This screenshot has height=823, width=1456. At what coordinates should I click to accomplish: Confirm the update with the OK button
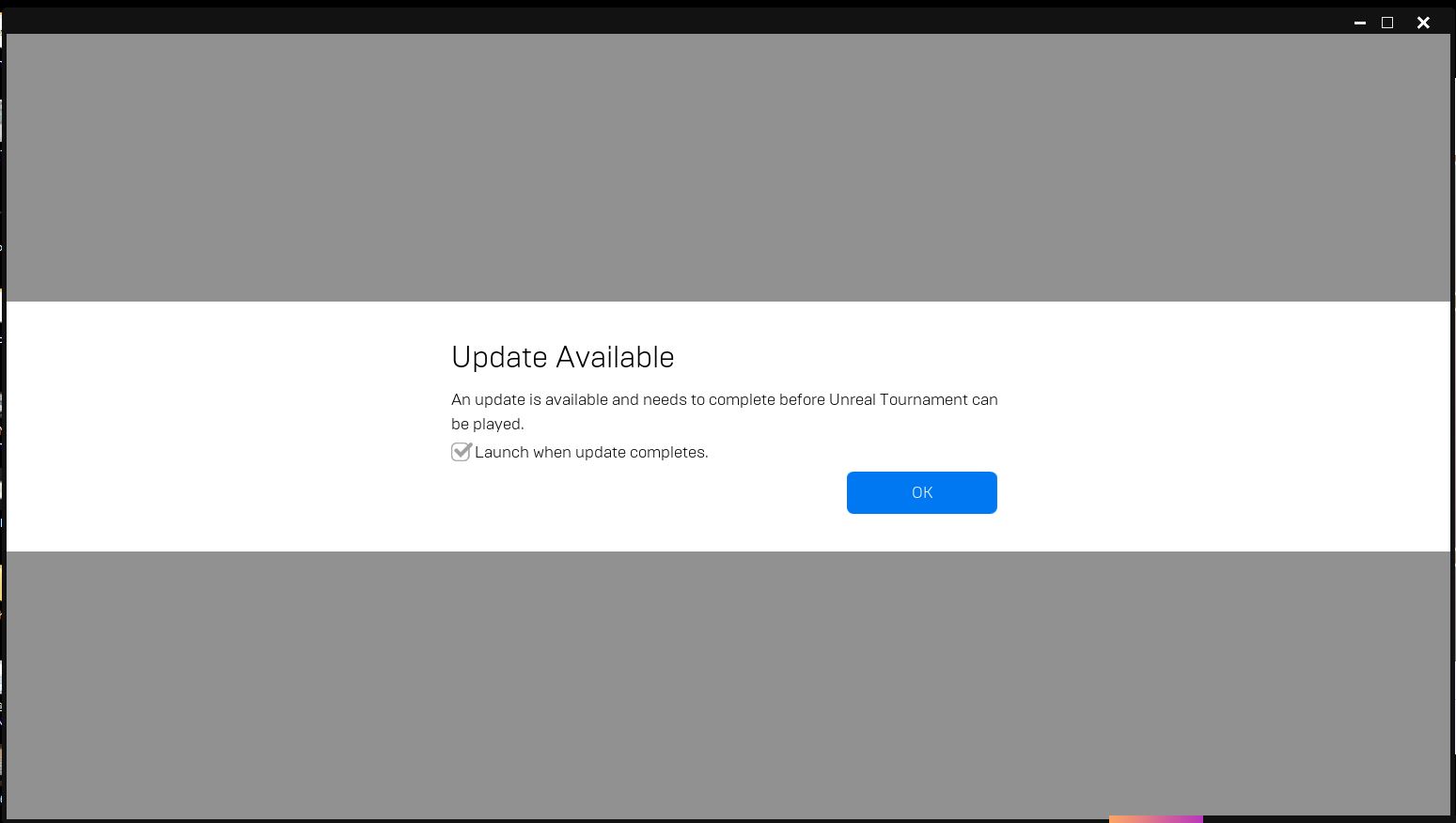[x=921, y=492]
